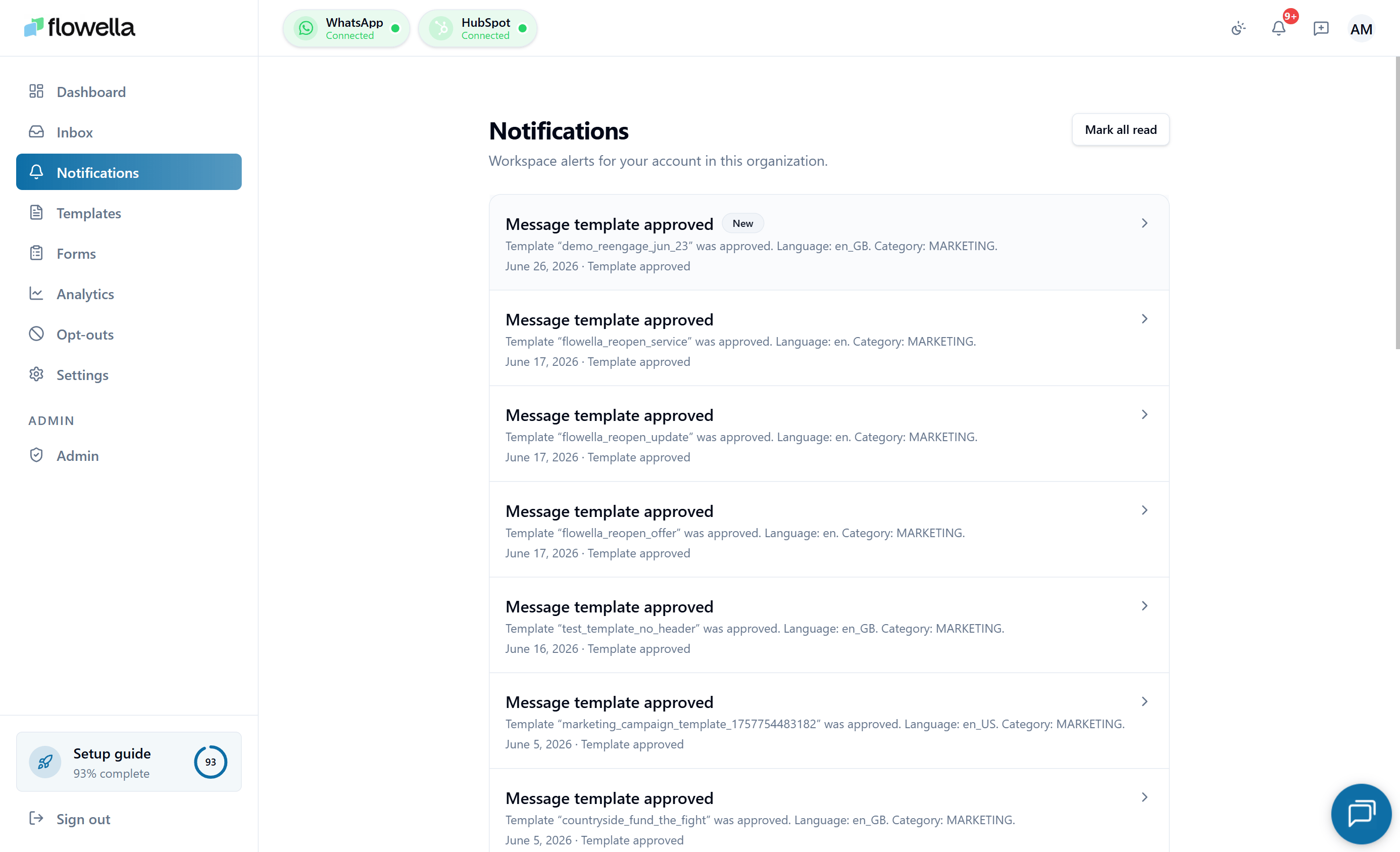This screenshot has height=852, width=1400.
Task: Expand chevron for flowella_reopen_update notification
Action: (x=1144, y=414)
